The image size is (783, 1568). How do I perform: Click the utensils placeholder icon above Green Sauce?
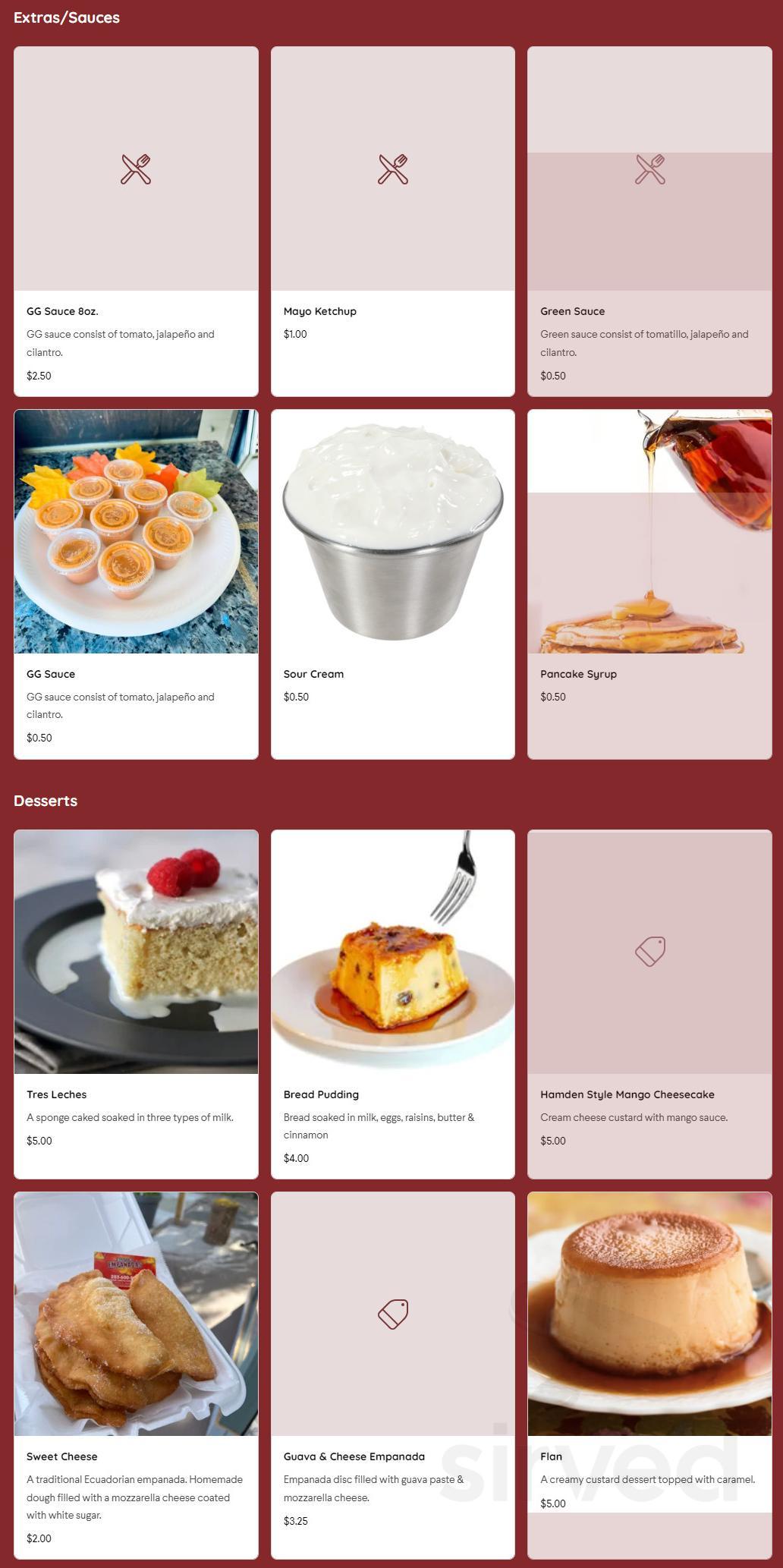(x=650, y=169)
